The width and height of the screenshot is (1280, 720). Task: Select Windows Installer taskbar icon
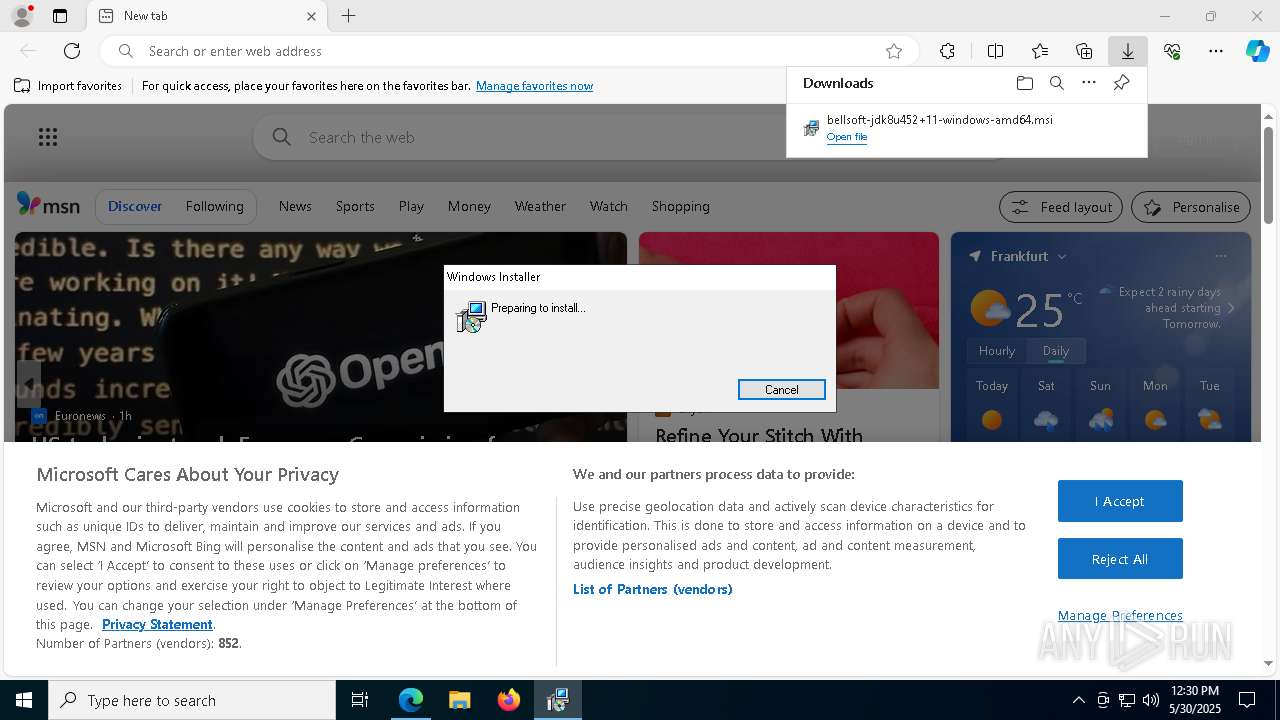[557, 700]
